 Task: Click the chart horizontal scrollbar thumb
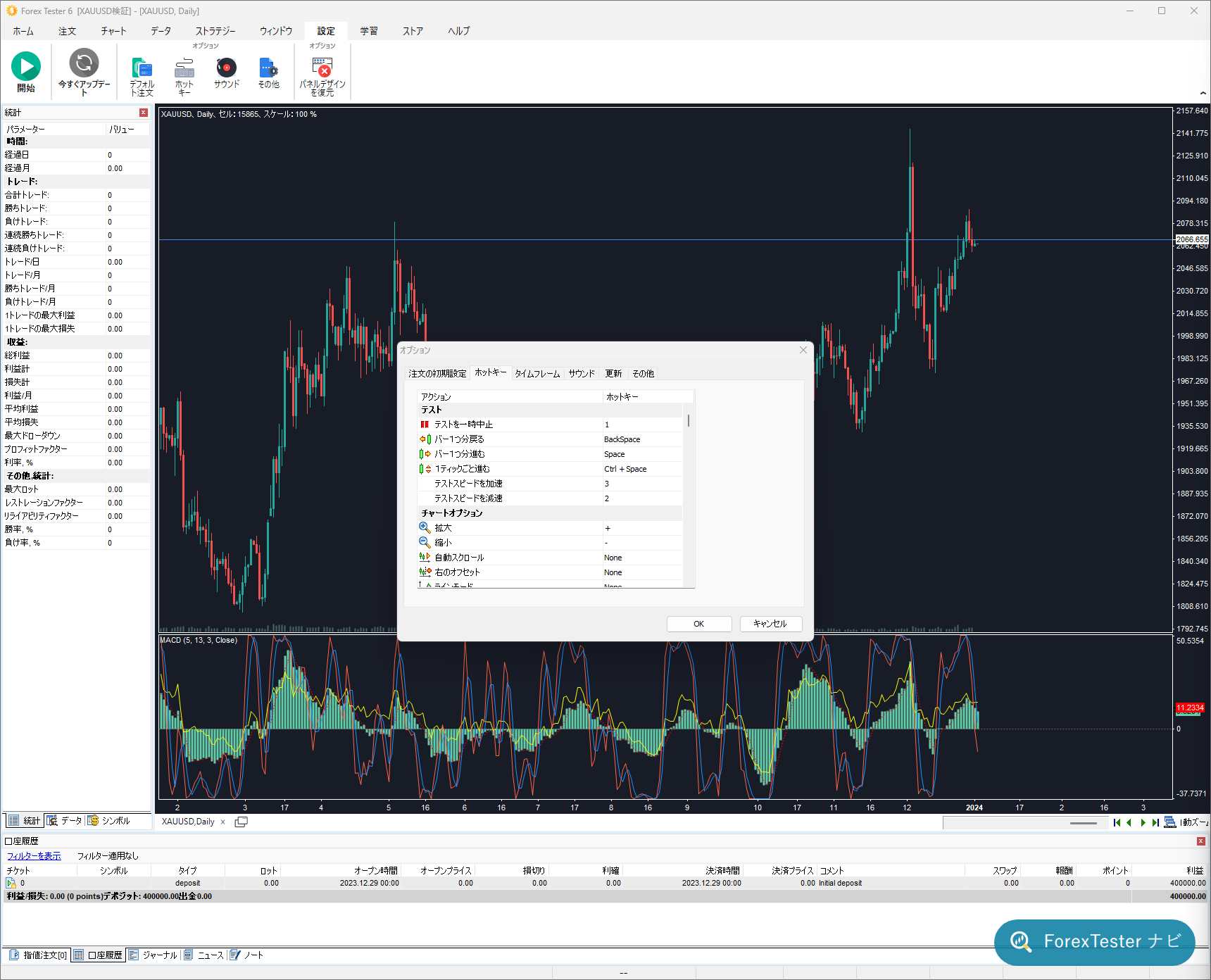1084,823
